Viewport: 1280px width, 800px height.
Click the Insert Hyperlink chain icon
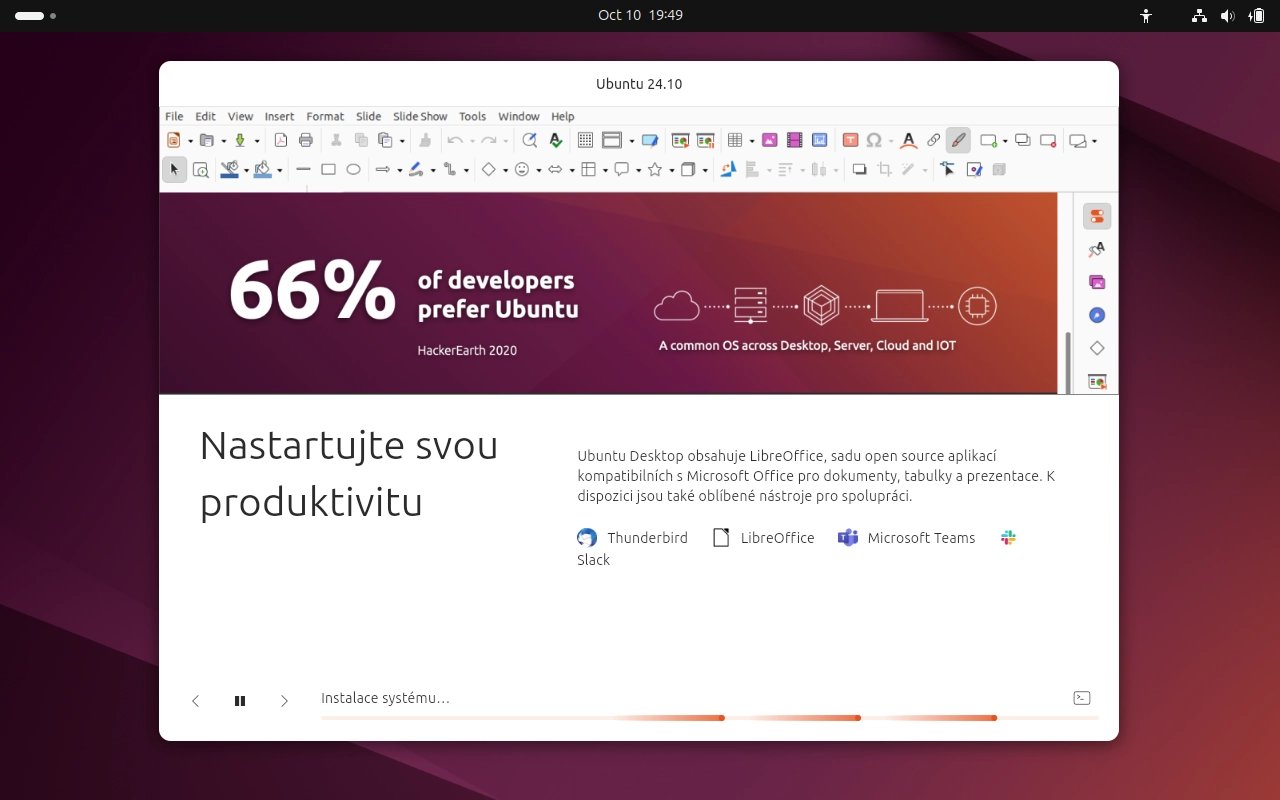tap(933, 140)
